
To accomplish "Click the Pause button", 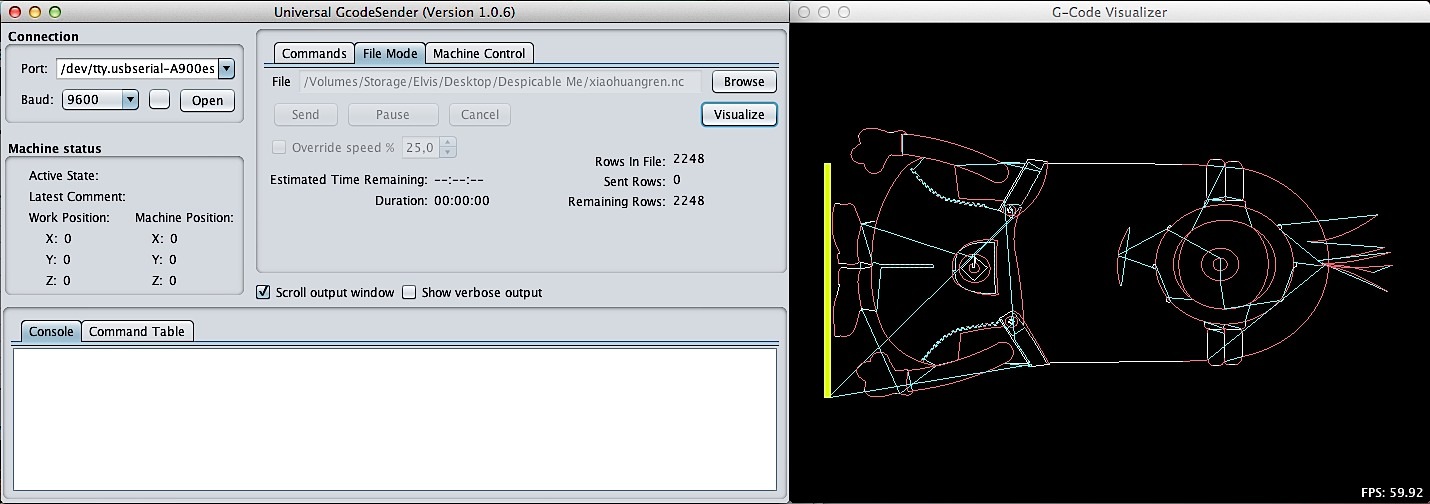I will (x=393, y=114).
